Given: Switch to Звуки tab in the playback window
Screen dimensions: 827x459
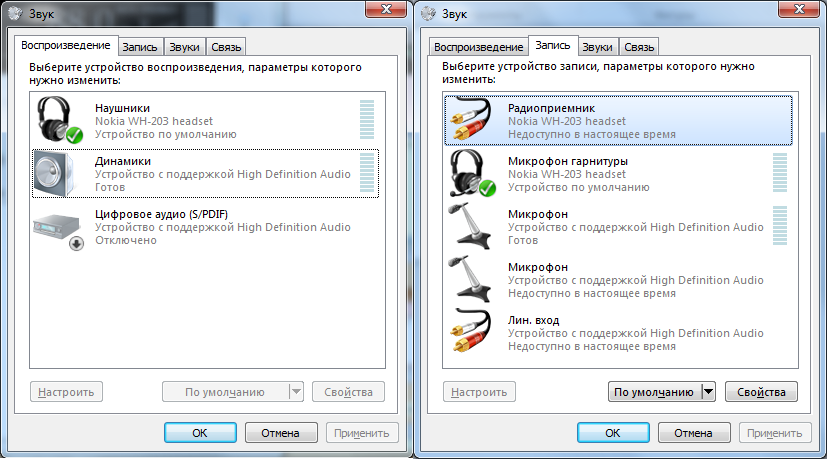Looking at the screenshot, I should pyautogui.click(x=183, y=47).
